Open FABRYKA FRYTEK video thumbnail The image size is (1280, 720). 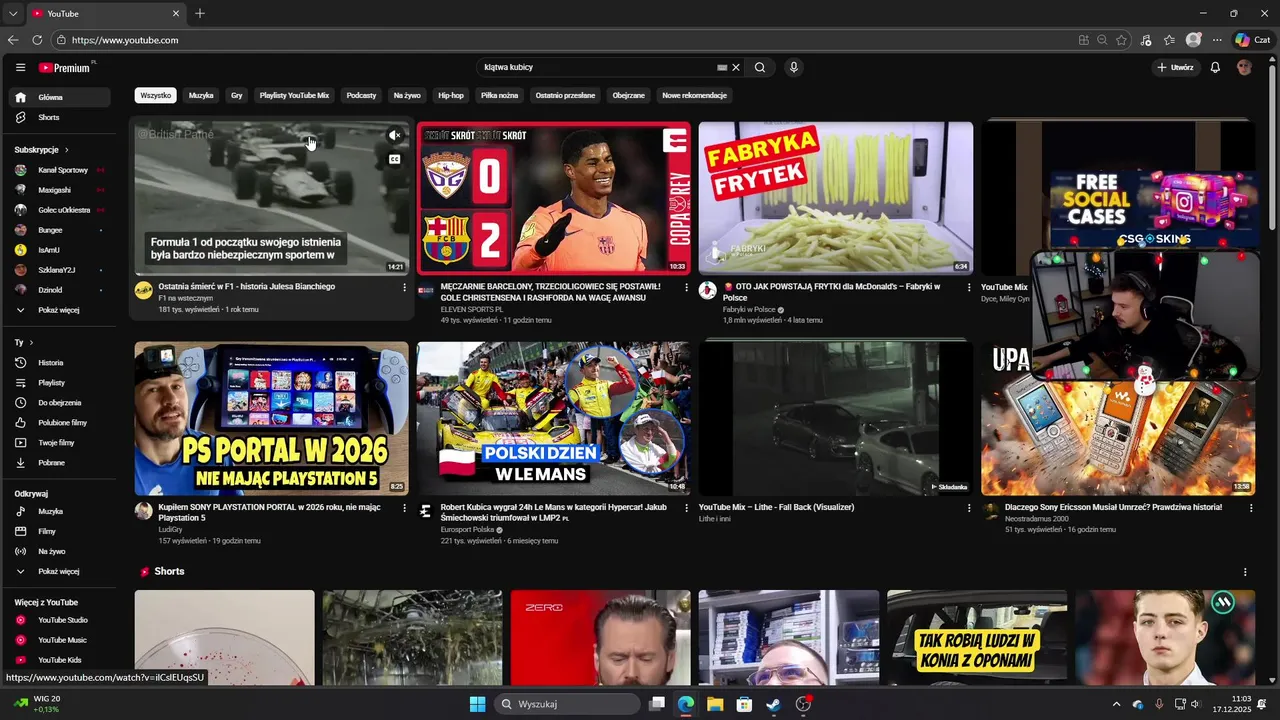click(836, 198)
